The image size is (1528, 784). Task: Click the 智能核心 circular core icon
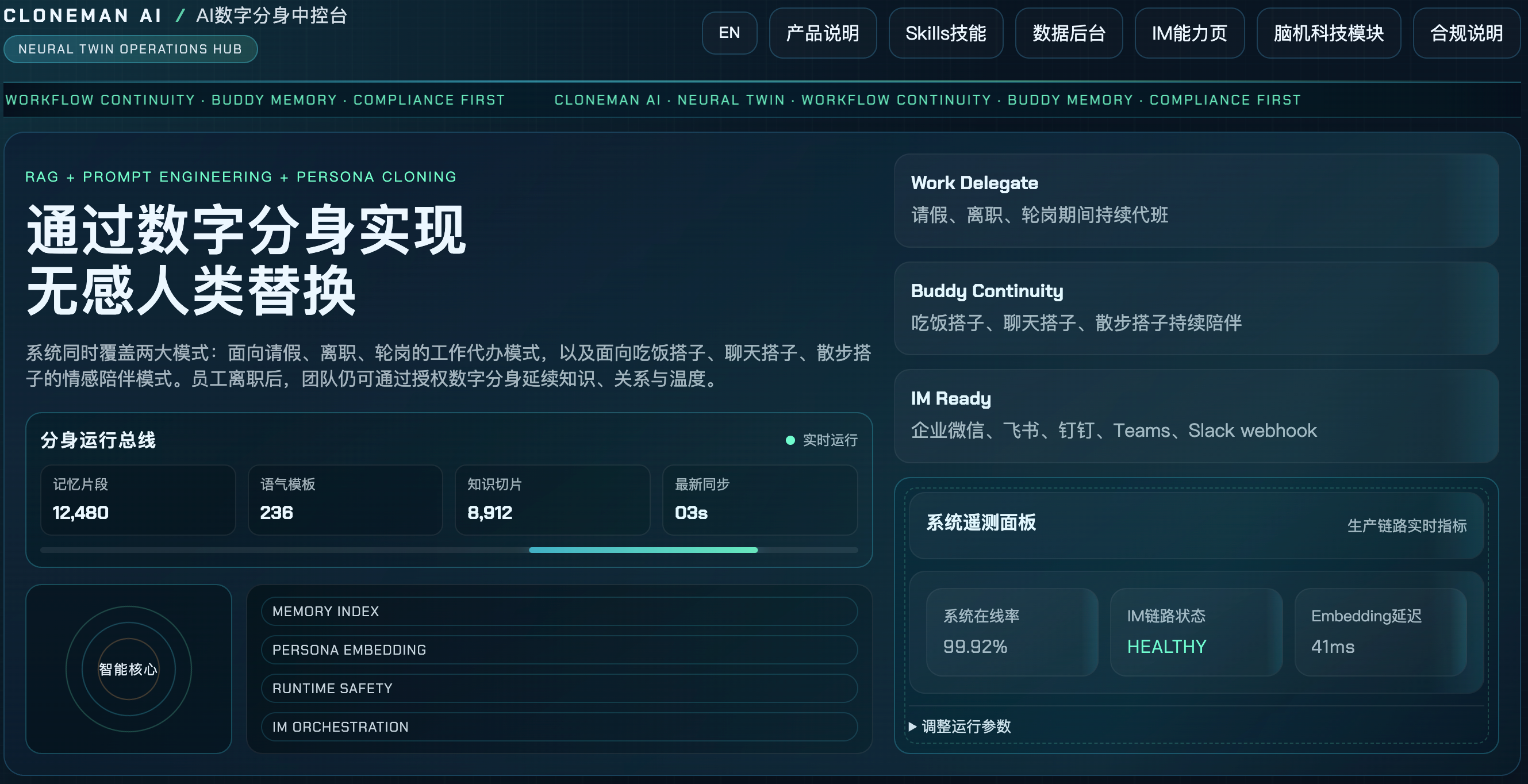click(128, 669)
